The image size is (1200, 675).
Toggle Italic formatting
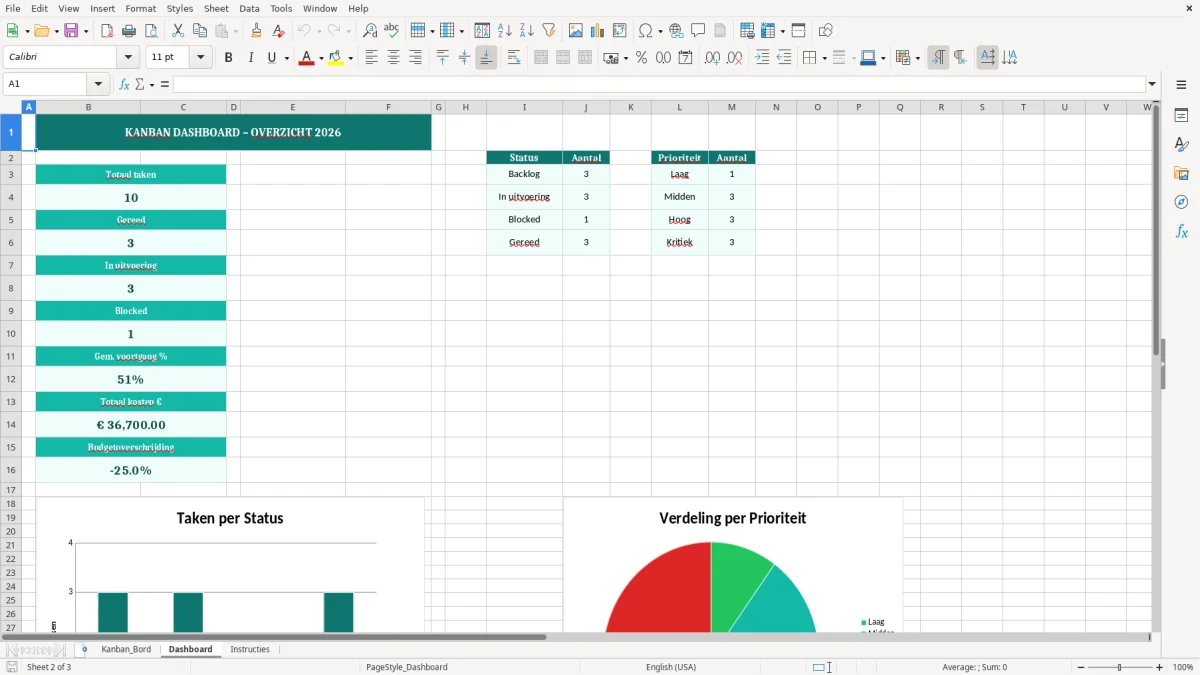251,58
